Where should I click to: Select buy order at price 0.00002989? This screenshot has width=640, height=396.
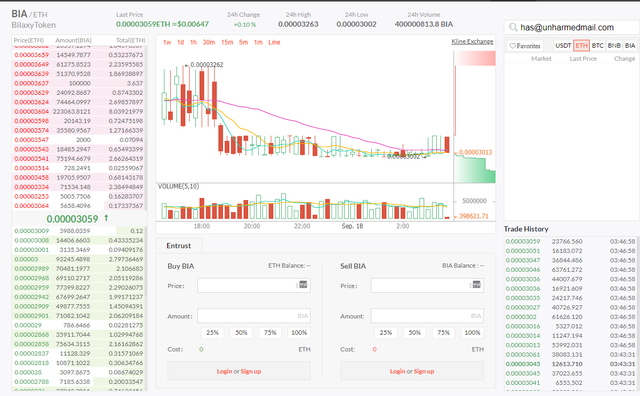pyautogui.click(x=79, y=269)
